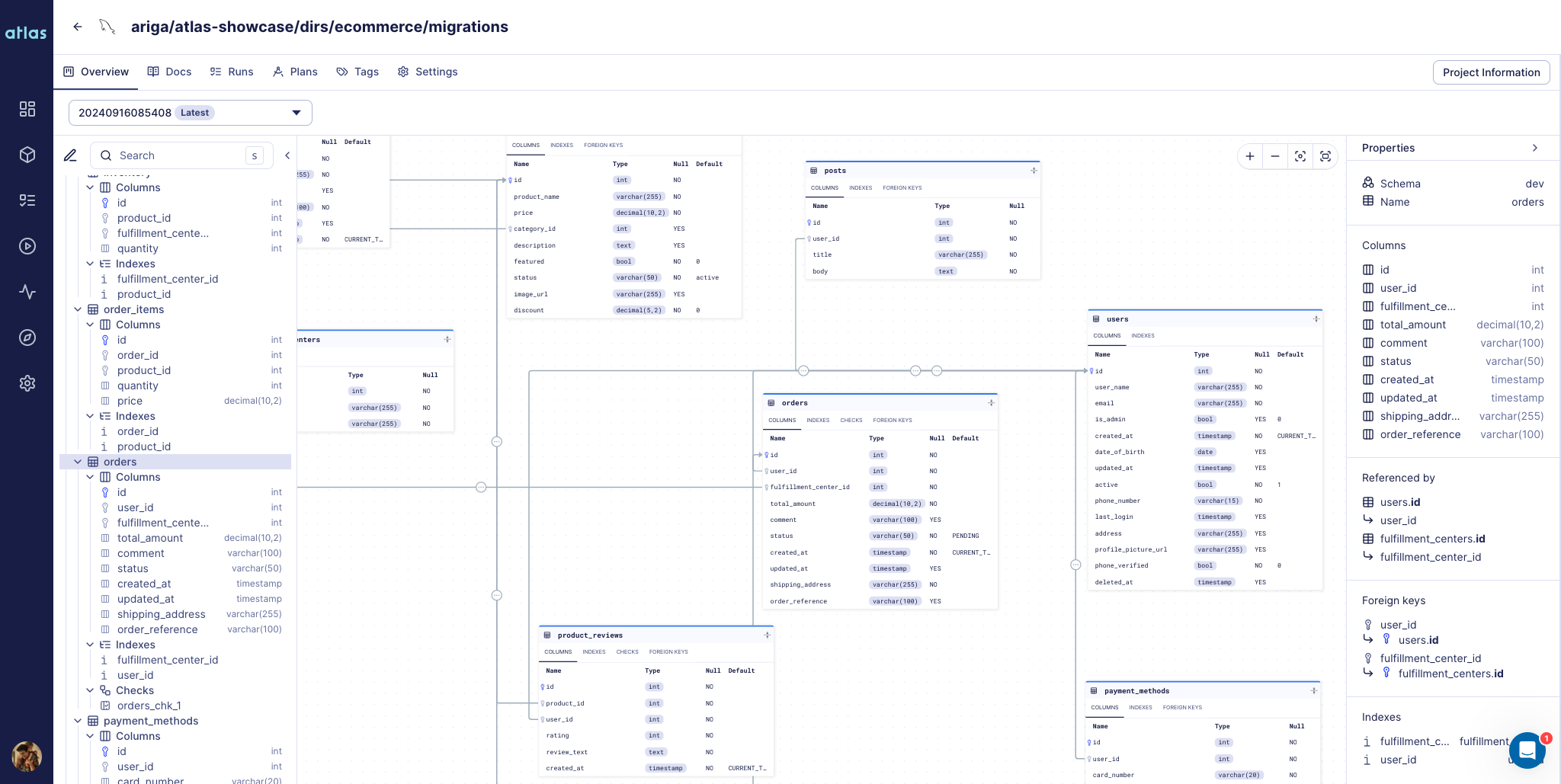
Task: Open the Runs tab
Action: click(x=232, y=72)
